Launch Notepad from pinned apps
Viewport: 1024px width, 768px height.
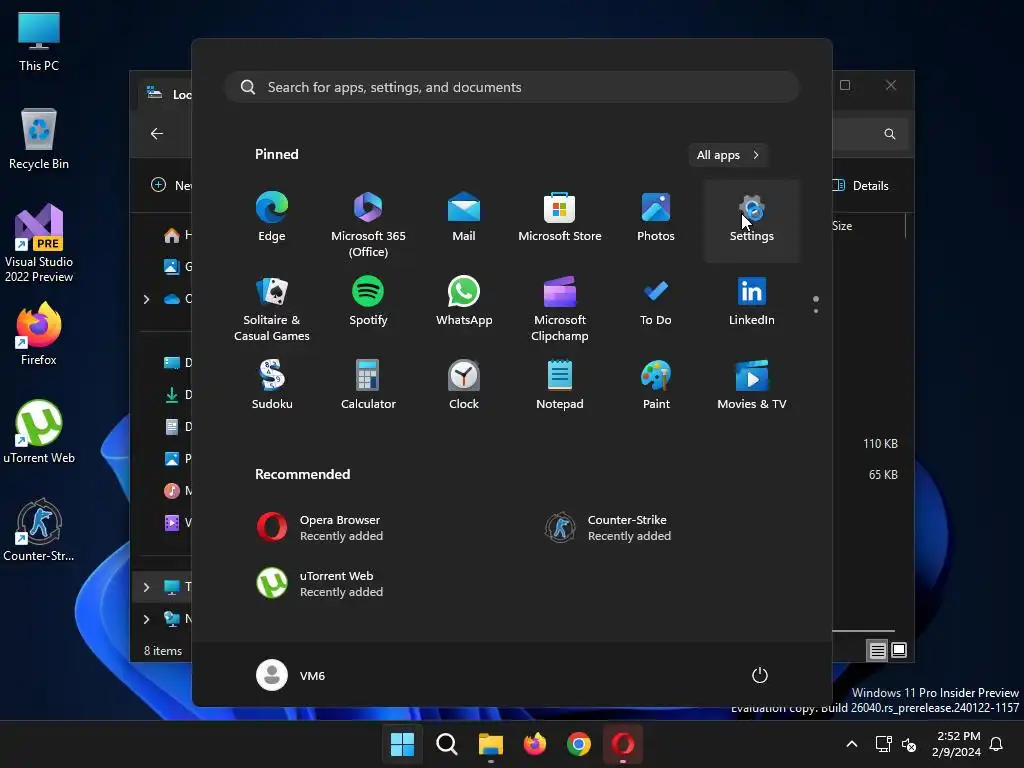pyautogui.click(x=560, y=386)
